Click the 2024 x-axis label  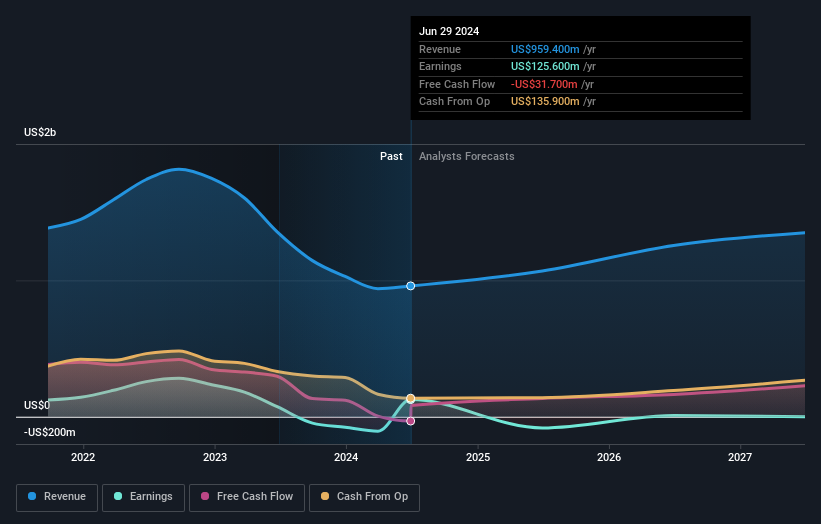click(x=346, y=457)
